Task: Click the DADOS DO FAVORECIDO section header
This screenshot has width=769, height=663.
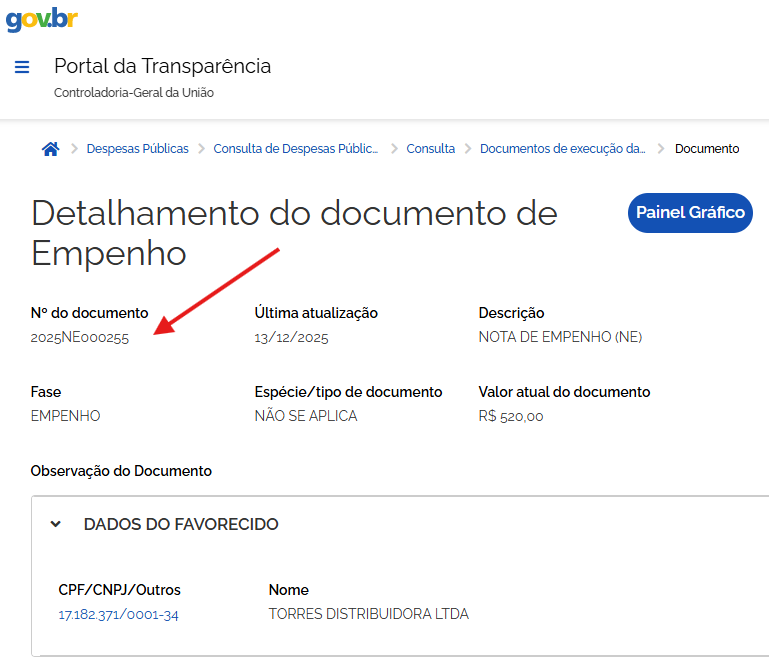Action: (x=181, y=524)
